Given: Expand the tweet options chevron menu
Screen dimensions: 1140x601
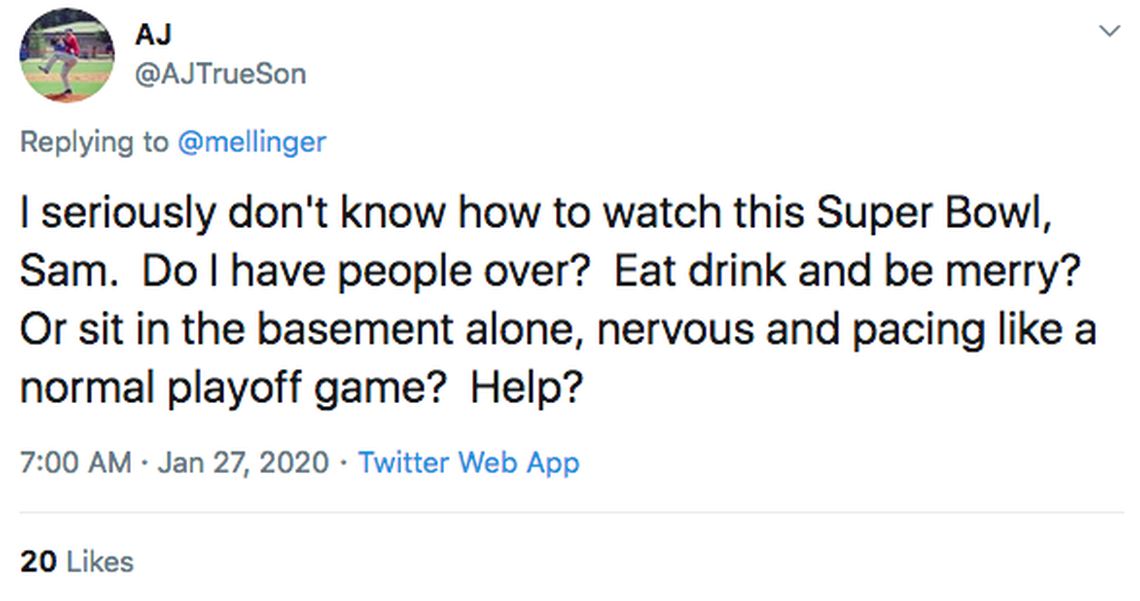Looking at the screenshot, I should 1108,32.
